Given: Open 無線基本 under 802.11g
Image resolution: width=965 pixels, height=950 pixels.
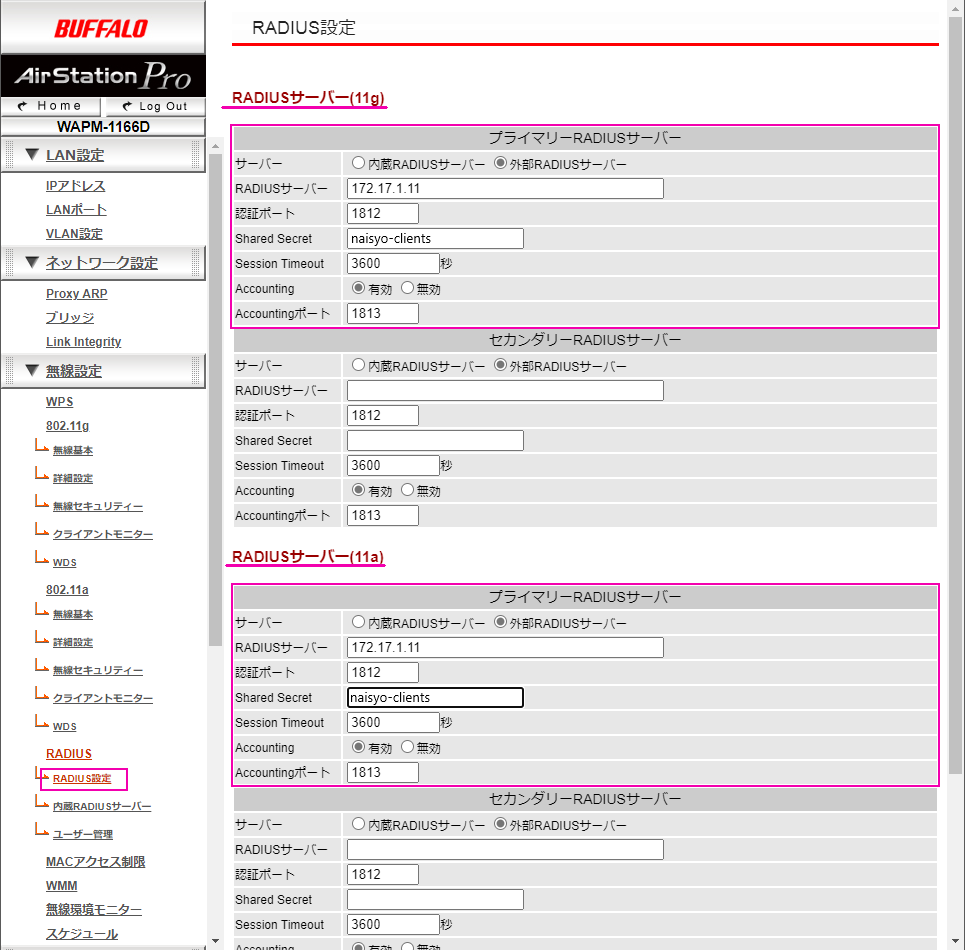Looking at the screenshot, I should (73, 450).
